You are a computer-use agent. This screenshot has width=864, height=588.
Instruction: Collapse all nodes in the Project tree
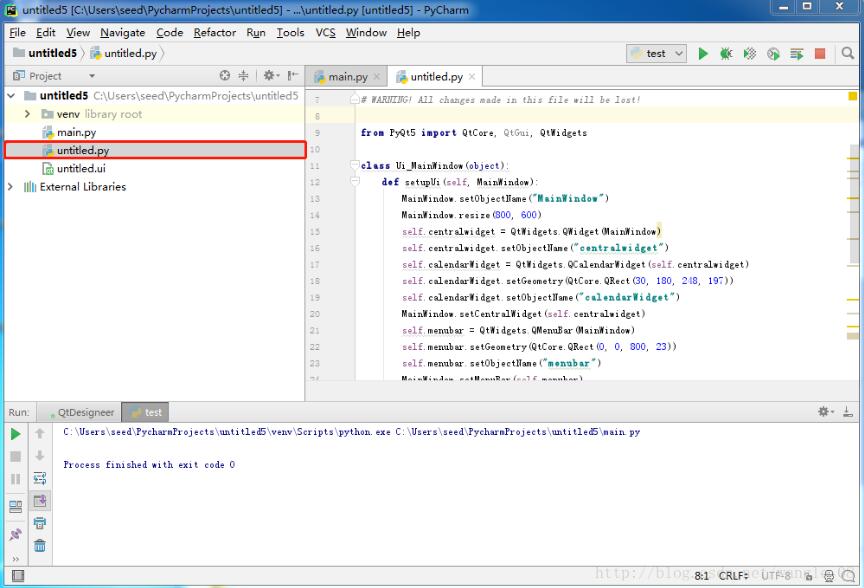[x=243, y=75]
